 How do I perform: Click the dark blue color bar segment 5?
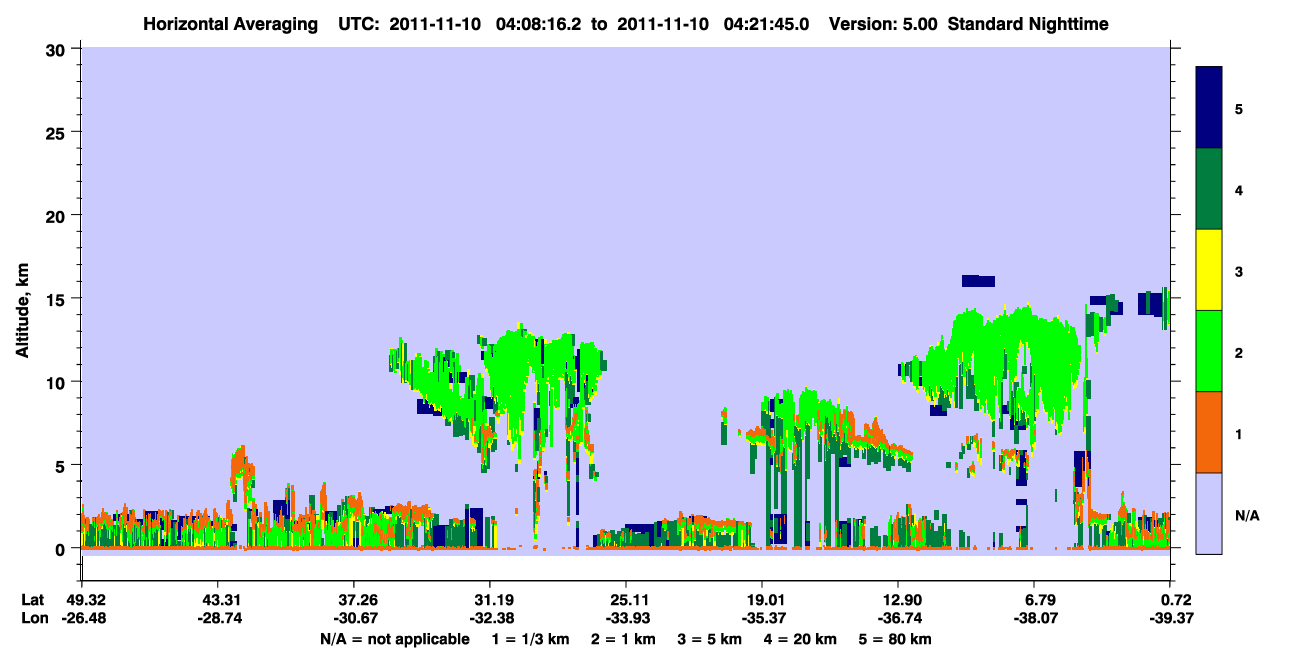click(1209, 108)
